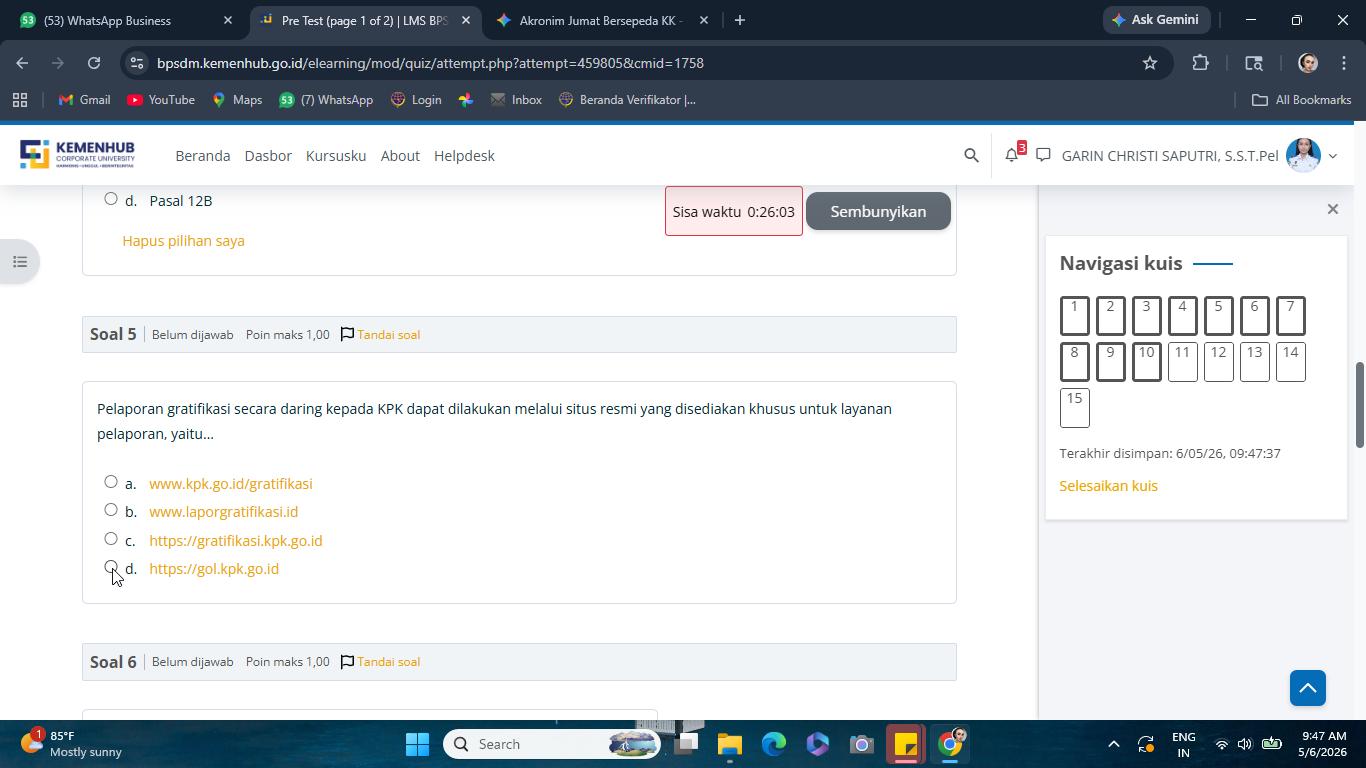Jump to question 11 in quiz navigation

[x=1182, y=361]
